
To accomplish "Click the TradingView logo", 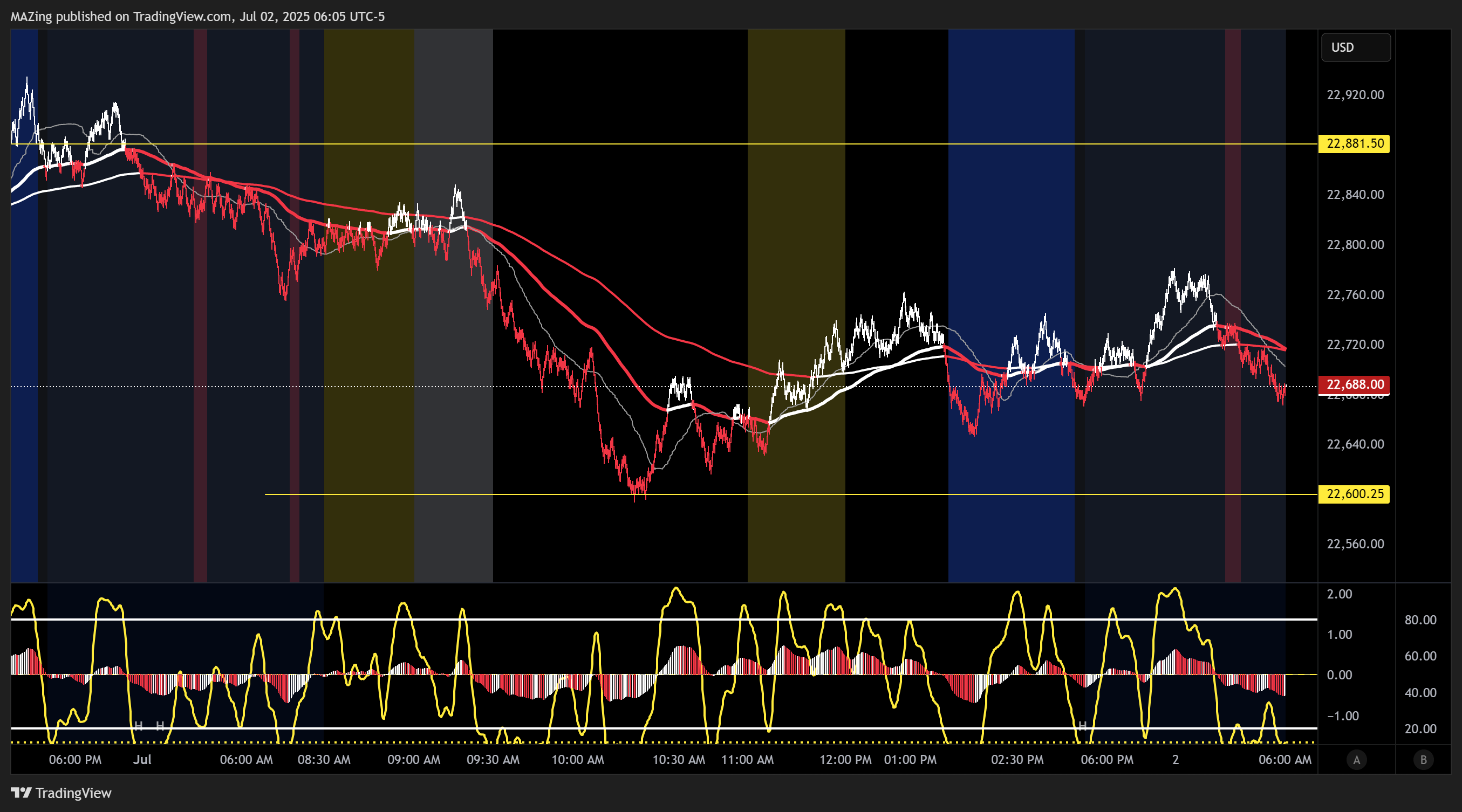I will 62,793.
